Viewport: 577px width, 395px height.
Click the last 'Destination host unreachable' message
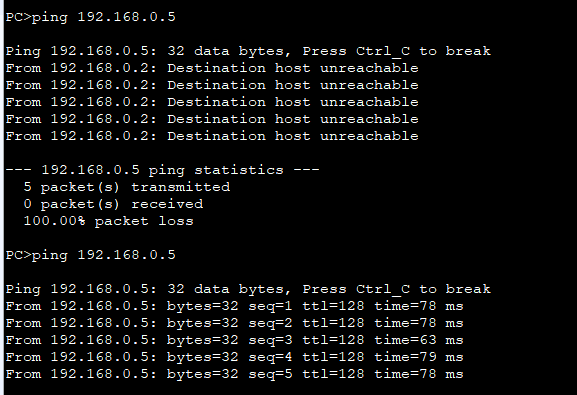pyautogui.click(x=293, y=136)
